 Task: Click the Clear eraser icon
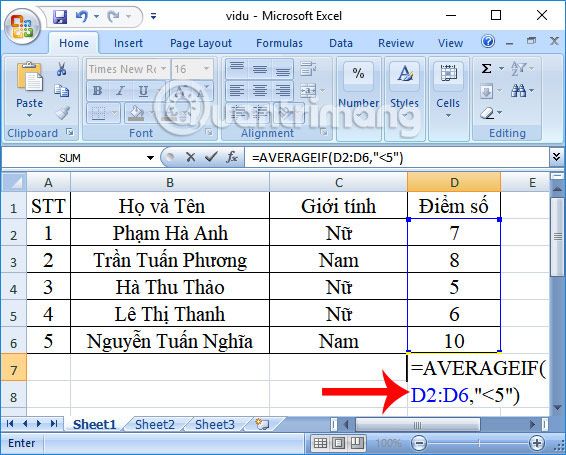click(487, 113)
